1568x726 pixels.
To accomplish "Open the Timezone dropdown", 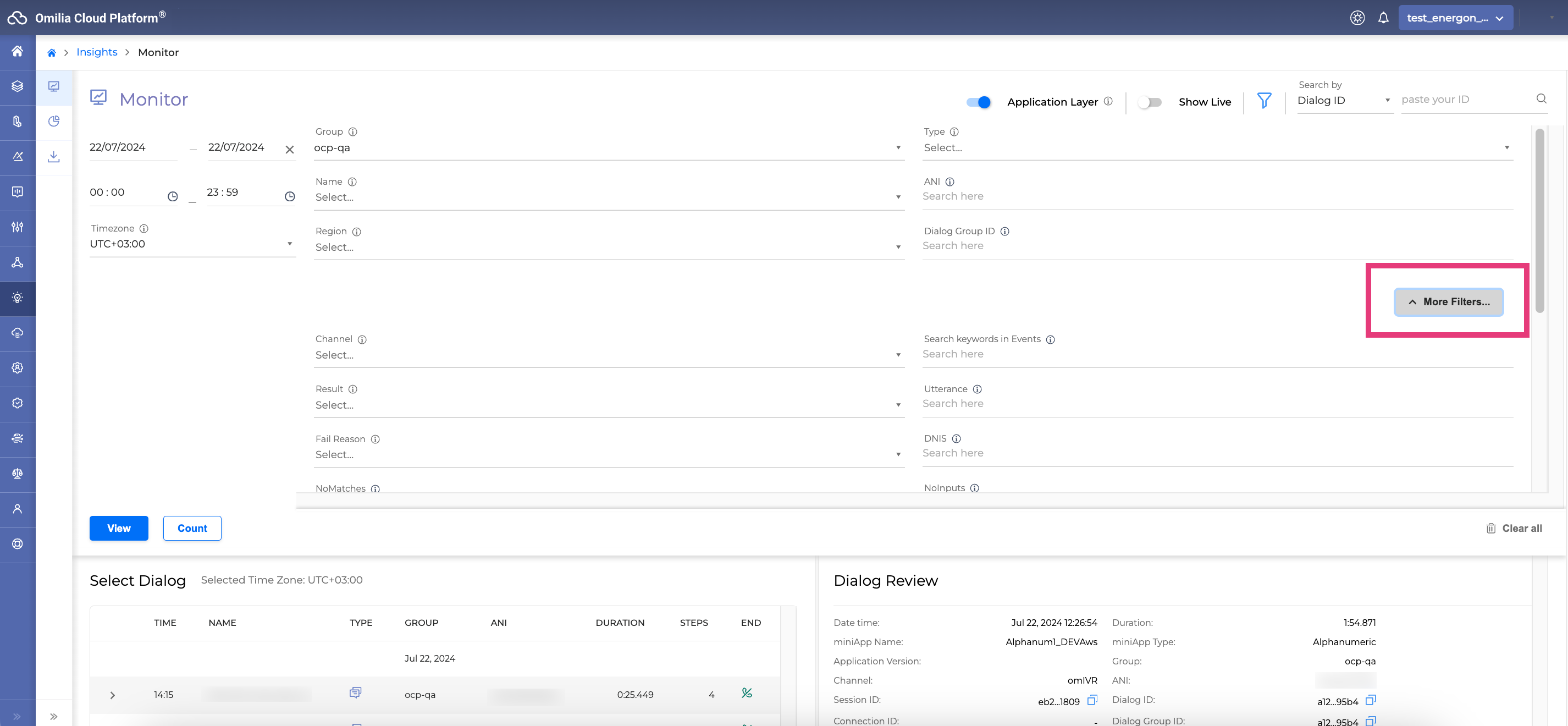I will click(x=192, y=244).
